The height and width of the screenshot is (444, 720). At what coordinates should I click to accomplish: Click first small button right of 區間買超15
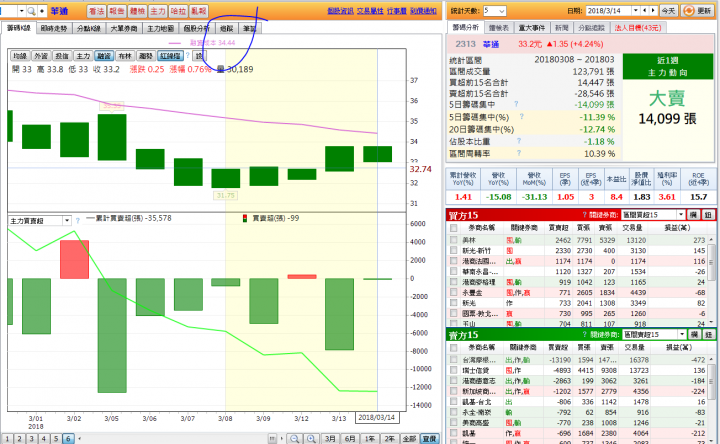click(693, 214)
